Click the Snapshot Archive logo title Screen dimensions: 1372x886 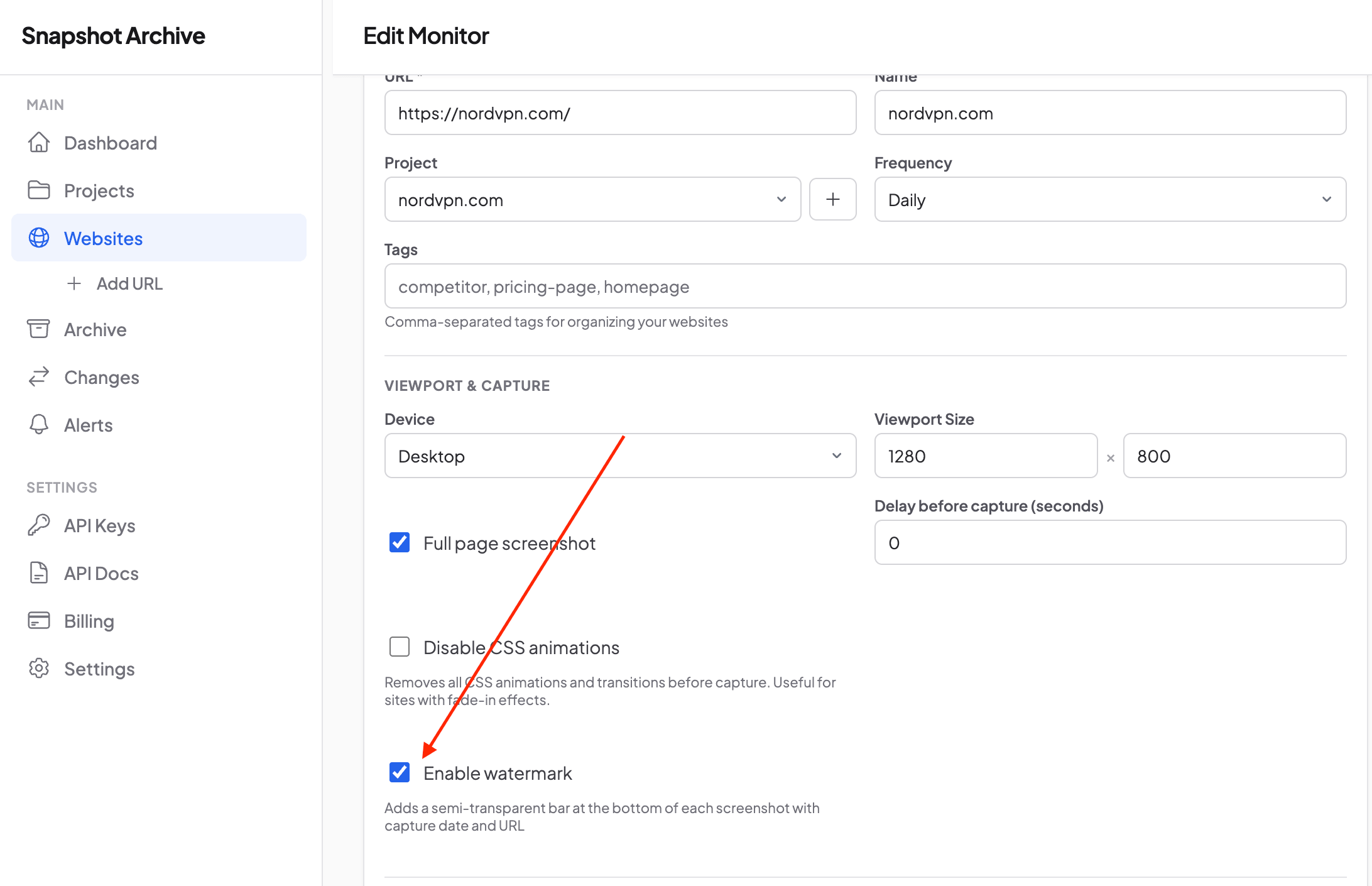[113, 36]
